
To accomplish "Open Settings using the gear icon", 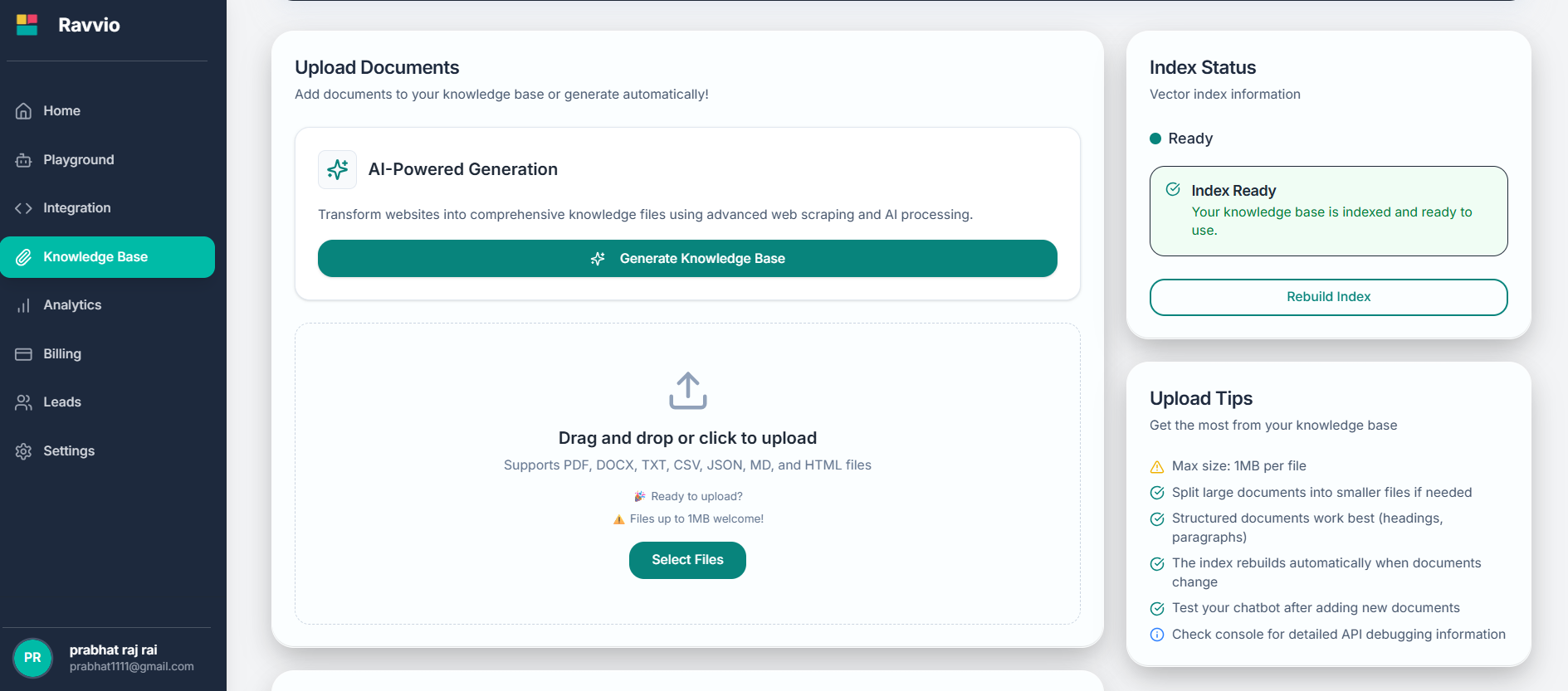I will click(25, 450).
